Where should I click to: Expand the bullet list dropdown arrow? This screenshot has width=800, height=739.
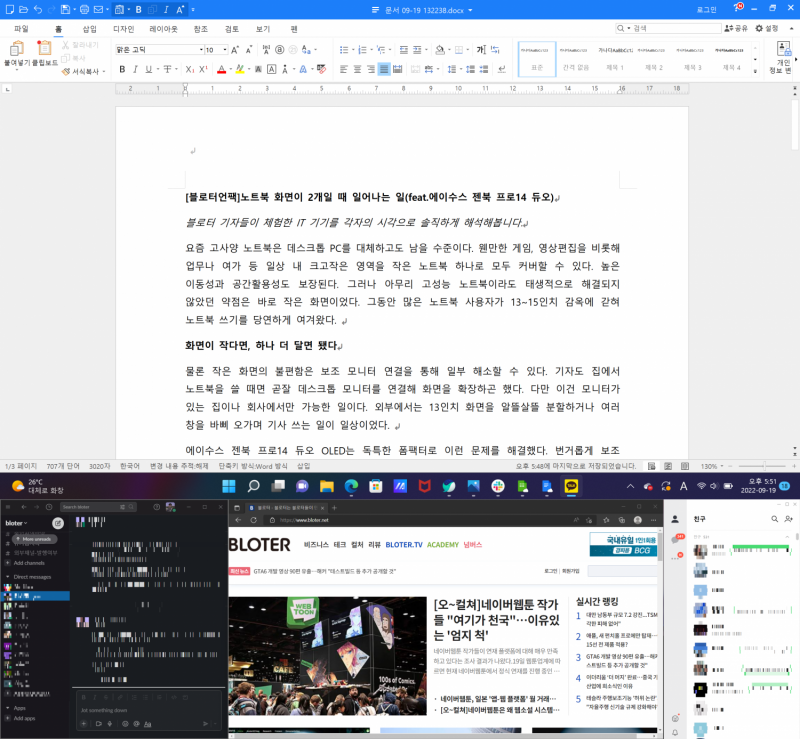(x=353, y=50)
